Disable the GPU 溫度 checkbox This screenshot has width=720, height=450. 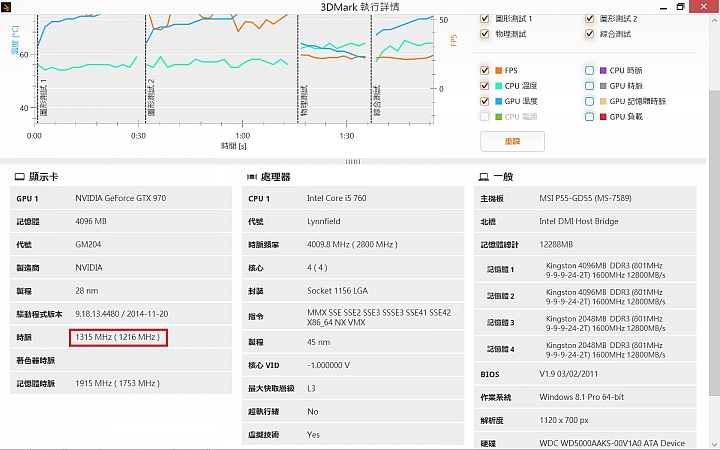pos(484,101)
